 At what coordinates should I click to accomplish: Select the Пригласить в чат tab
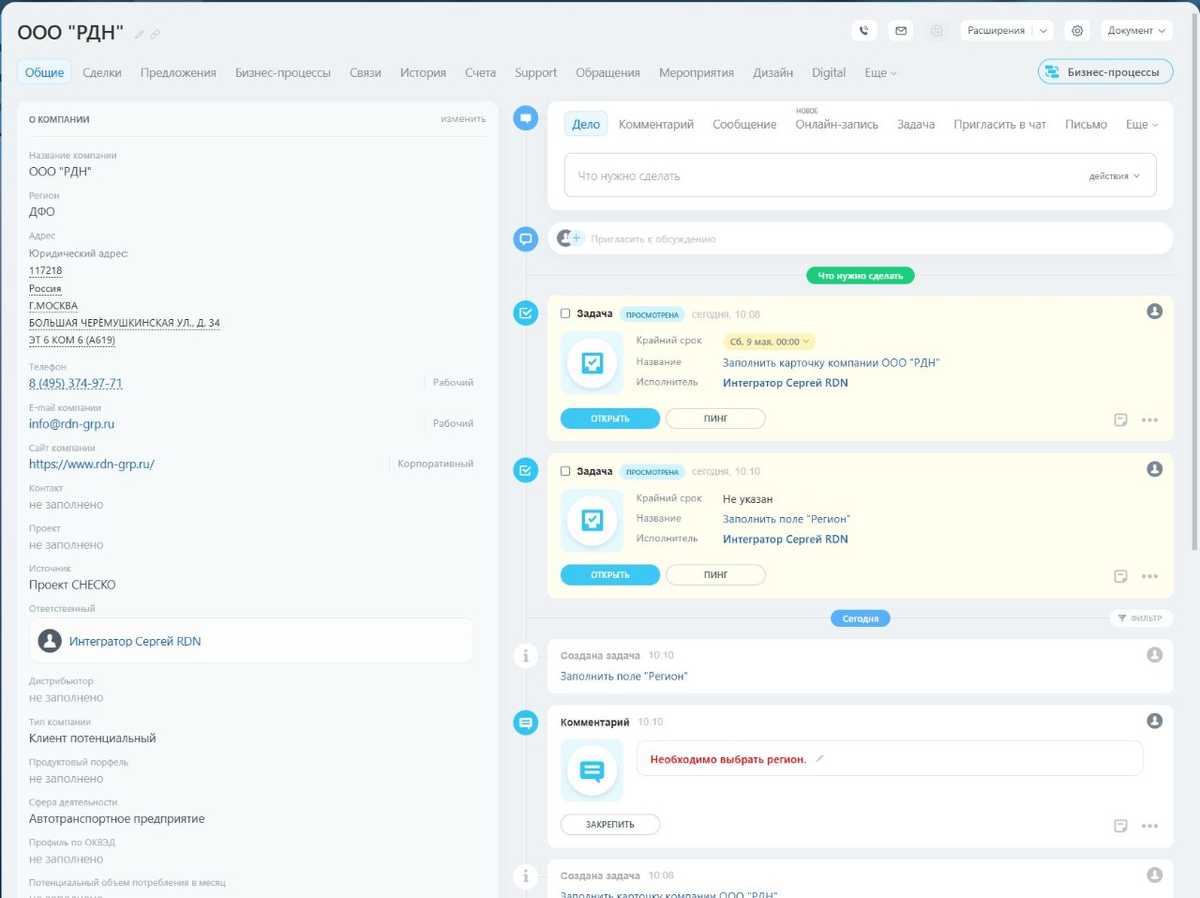pos(1000,124)
